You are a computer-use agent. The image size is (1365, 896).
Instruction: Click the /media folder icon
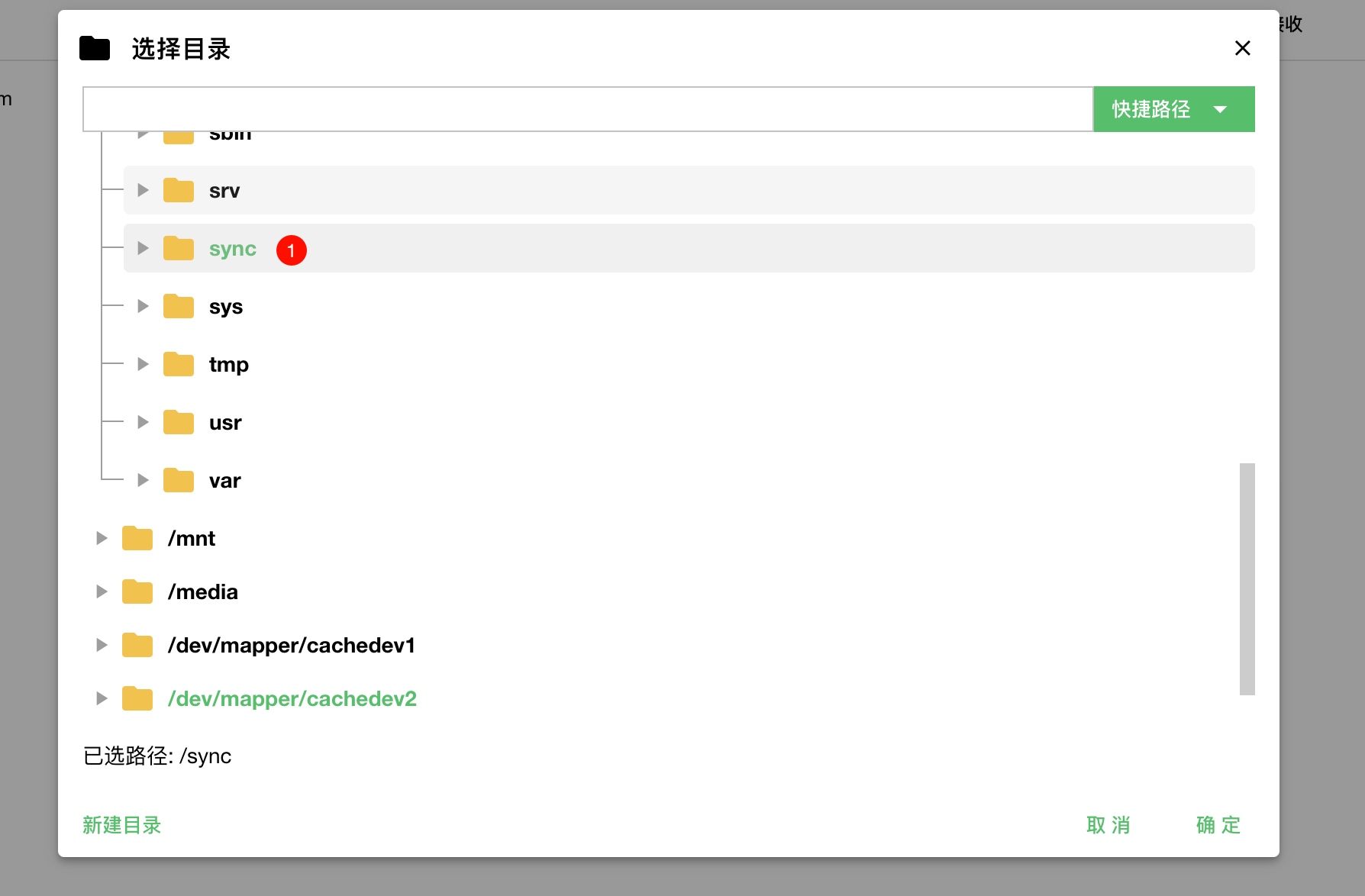[x=137, y=591]
